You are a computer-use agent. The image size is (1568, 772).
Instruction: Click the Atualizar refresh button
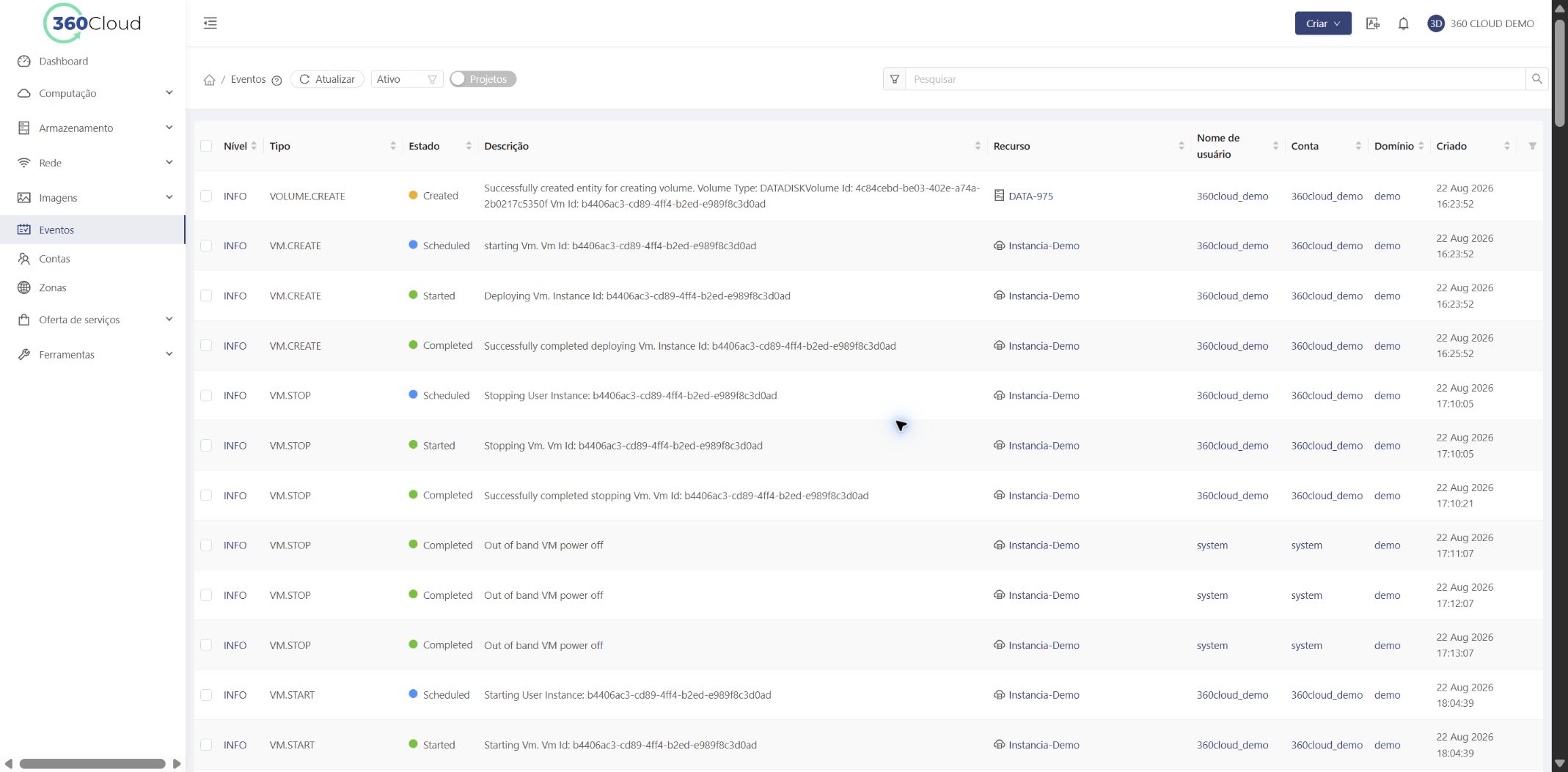(327, 79)
